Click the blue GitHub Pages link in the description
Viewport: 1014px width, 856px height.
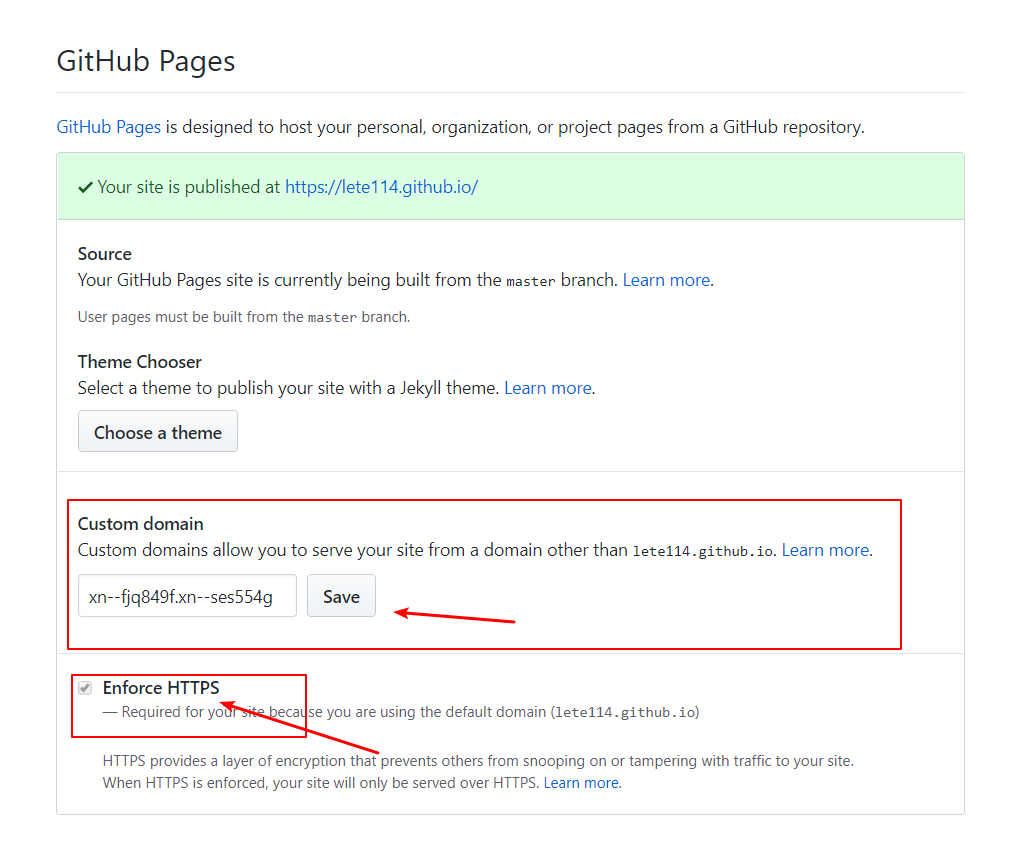[108, 127]
